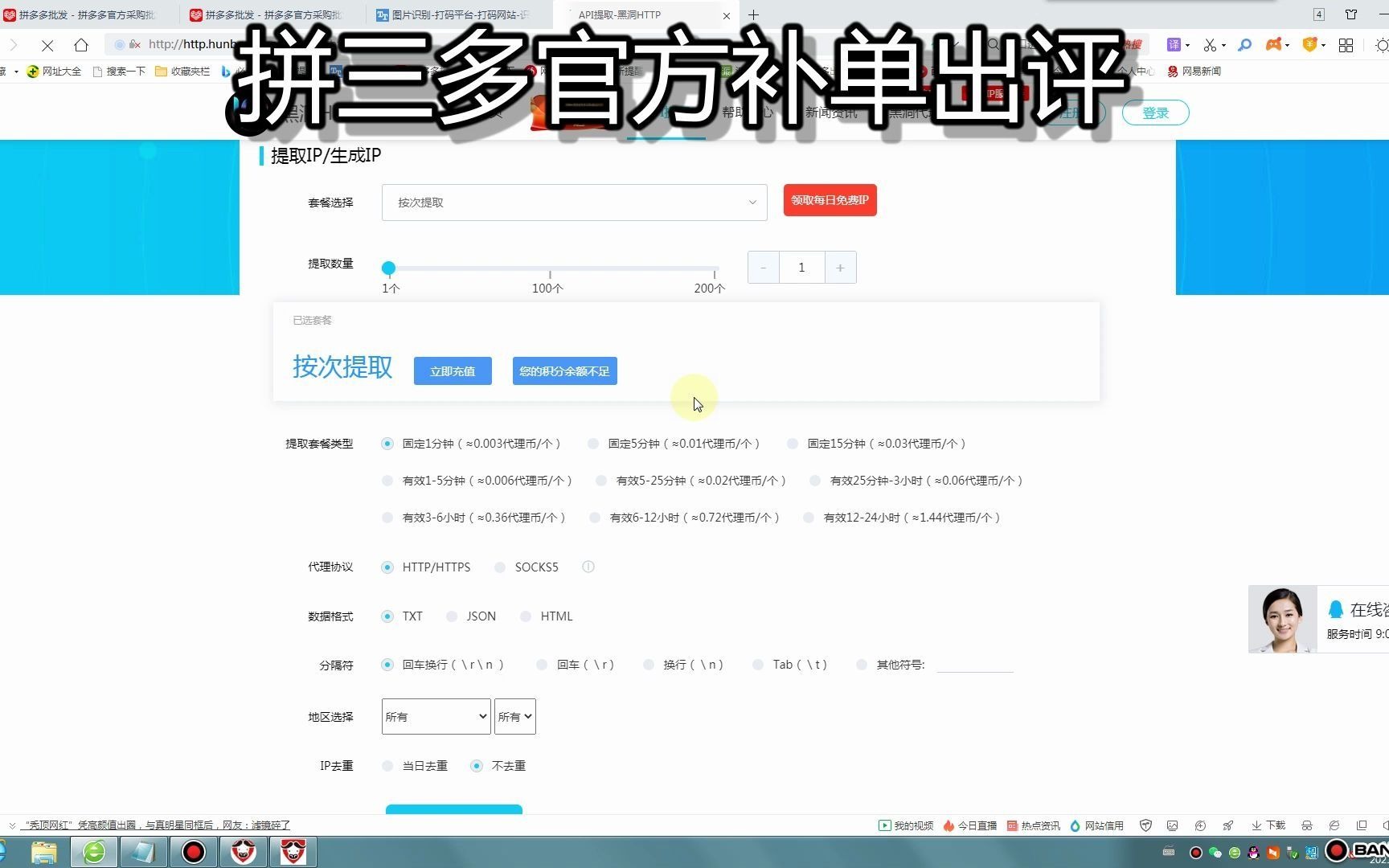Open the city 所有 region dropdown
This screenshot has height=868, width=1389.
coord(515,717)
